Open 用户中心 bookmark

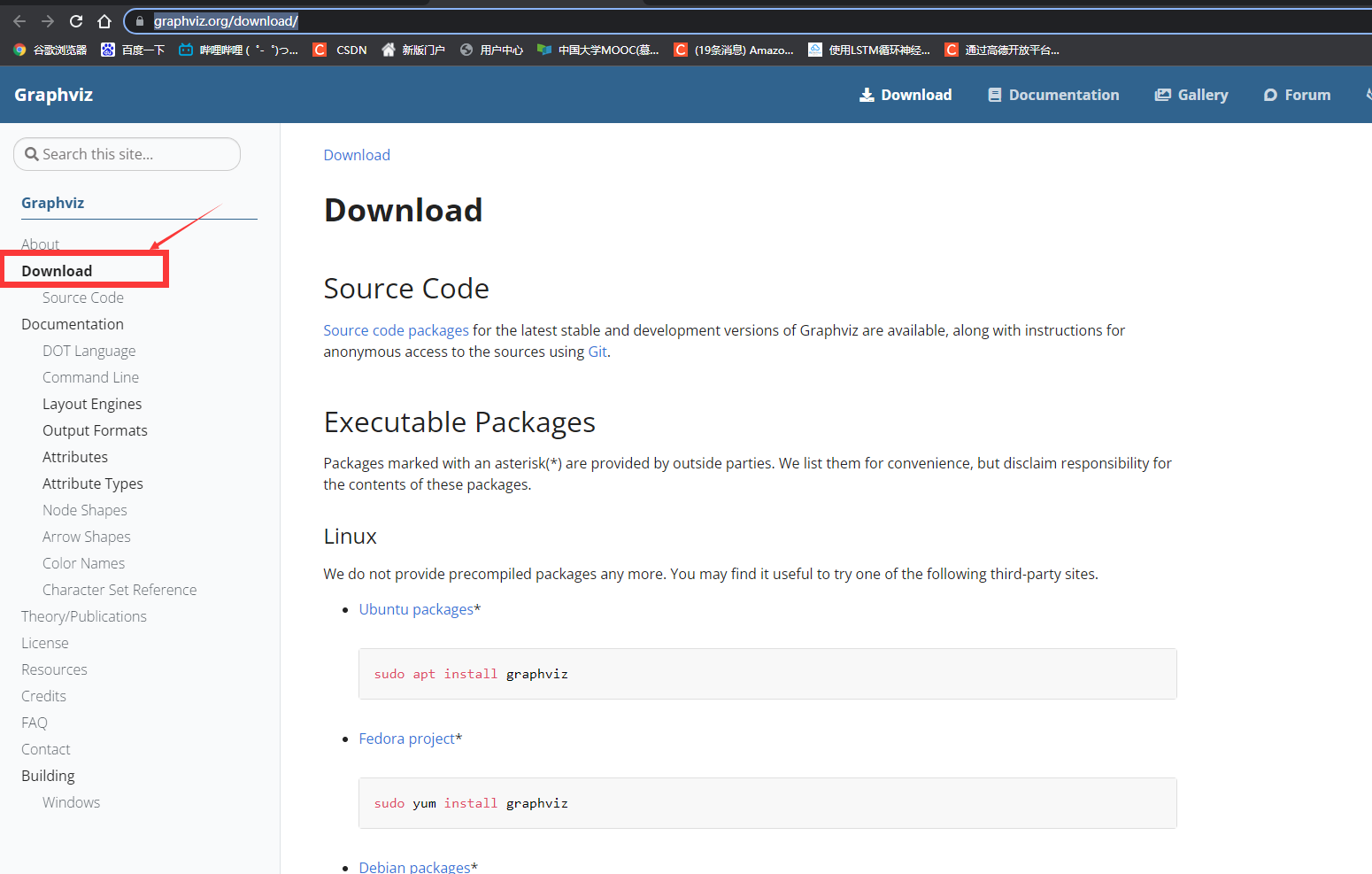point(492,50)
